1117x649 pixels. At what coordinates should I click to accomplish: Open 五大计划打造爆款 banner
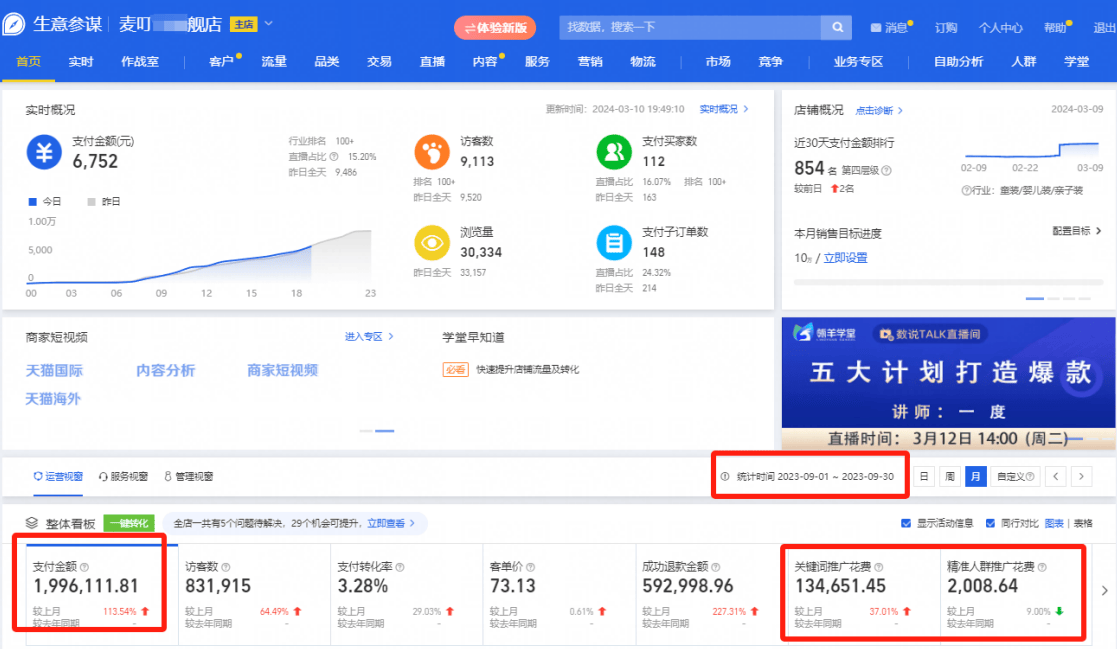pos(949,383)
